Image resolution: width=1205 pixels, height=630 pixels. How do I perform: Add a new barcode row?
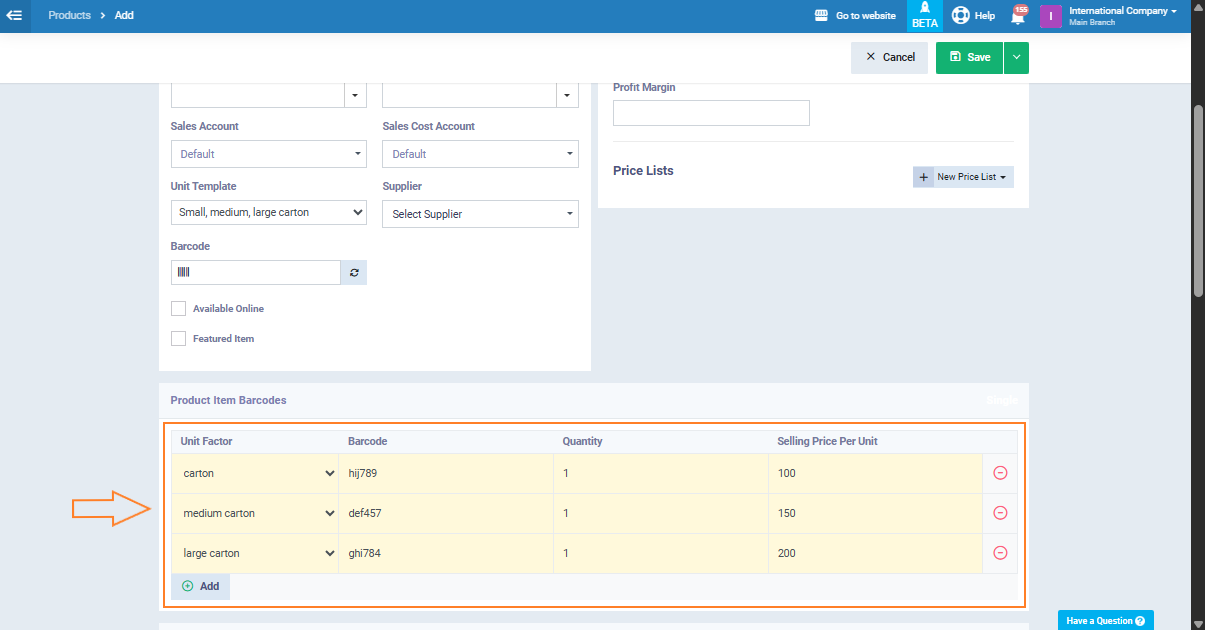click(x=200, y=586)
